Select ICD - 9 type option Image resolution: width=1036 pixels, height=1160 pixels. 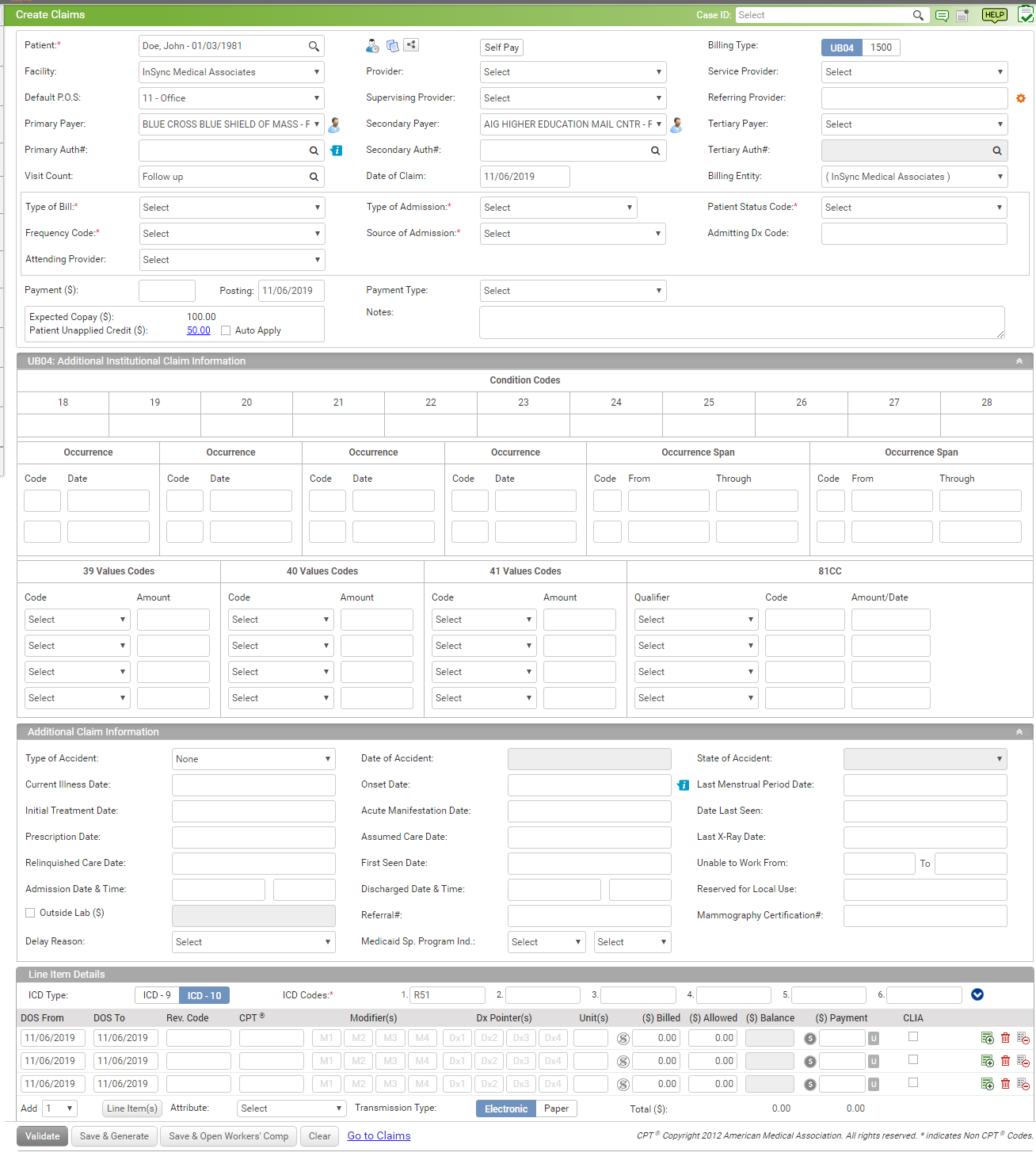tap(157, 995)
